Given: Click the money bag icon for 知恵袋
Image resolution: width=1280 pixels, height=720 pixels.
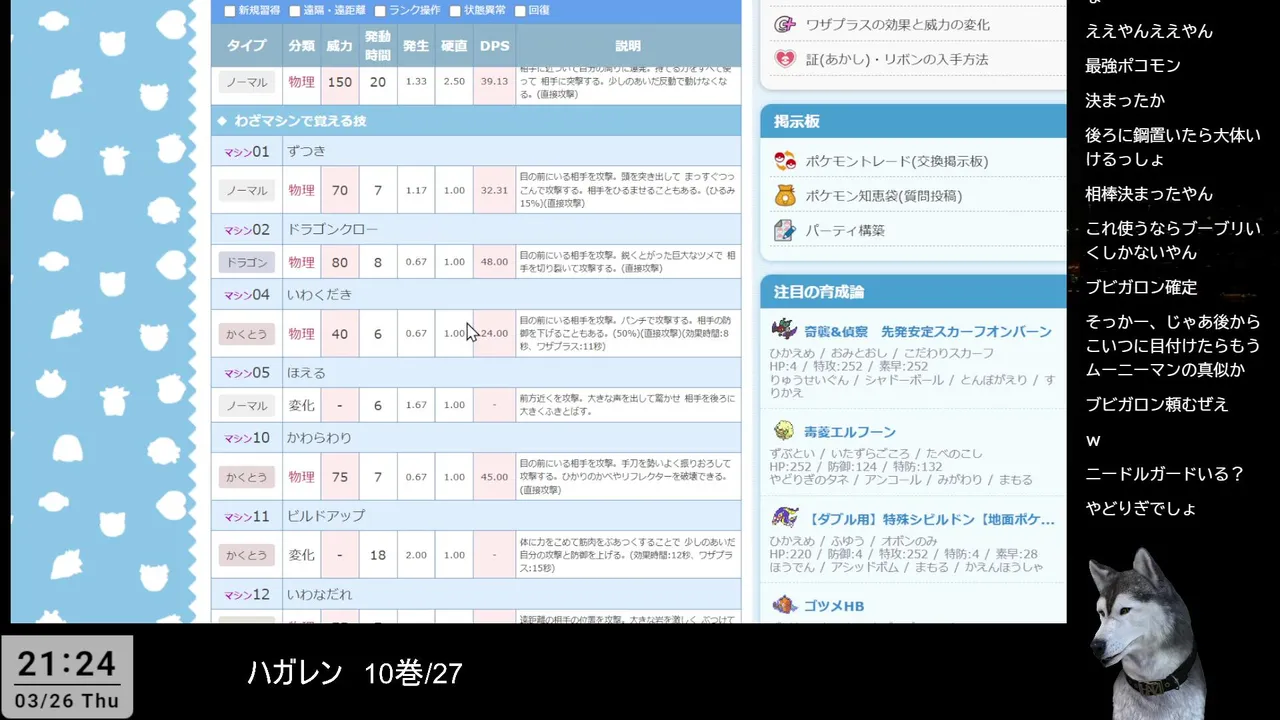Looking at the screenshot, I should click(785, 195).
